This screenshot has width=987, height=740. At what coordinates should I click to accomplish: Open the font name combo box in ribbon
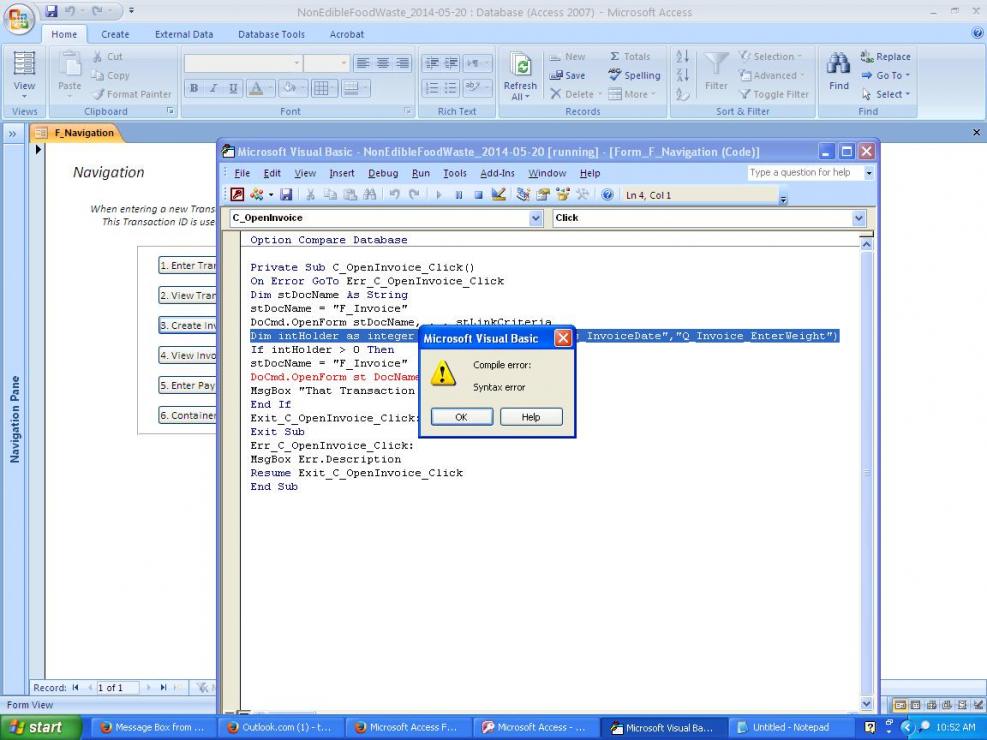(x=242, y=63)
